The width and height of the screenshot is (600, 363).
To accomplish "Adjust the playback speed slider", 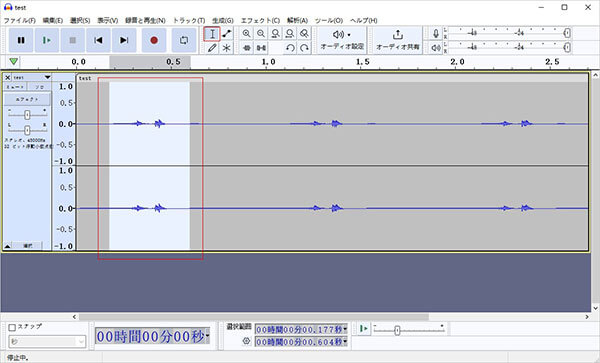I will pyautogui.click(x=397, y=330).
